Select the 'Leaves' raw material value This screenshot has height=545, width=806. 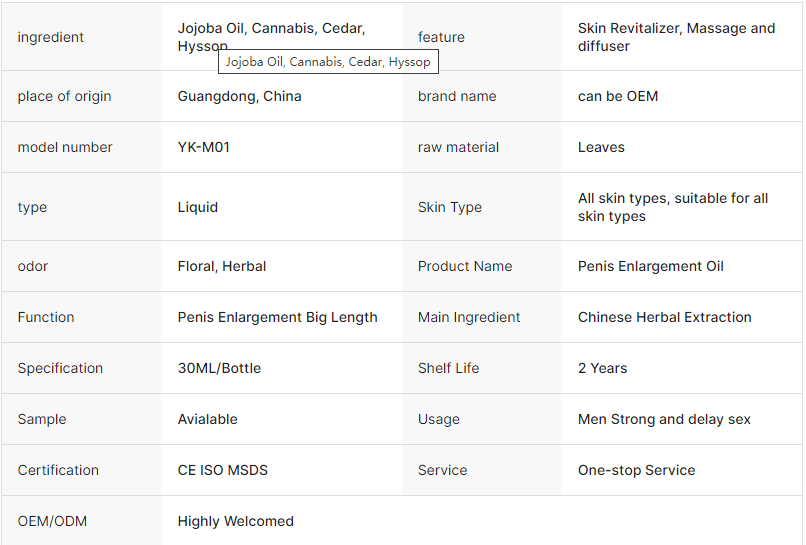pyautogui.click(x=601, y=147)
